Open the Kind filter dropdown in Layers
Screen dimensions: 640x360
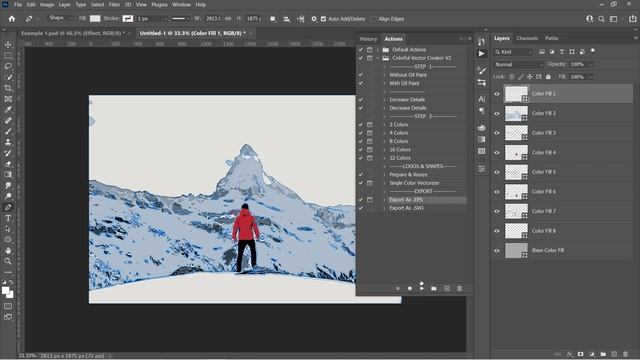[x=513, y=52]
